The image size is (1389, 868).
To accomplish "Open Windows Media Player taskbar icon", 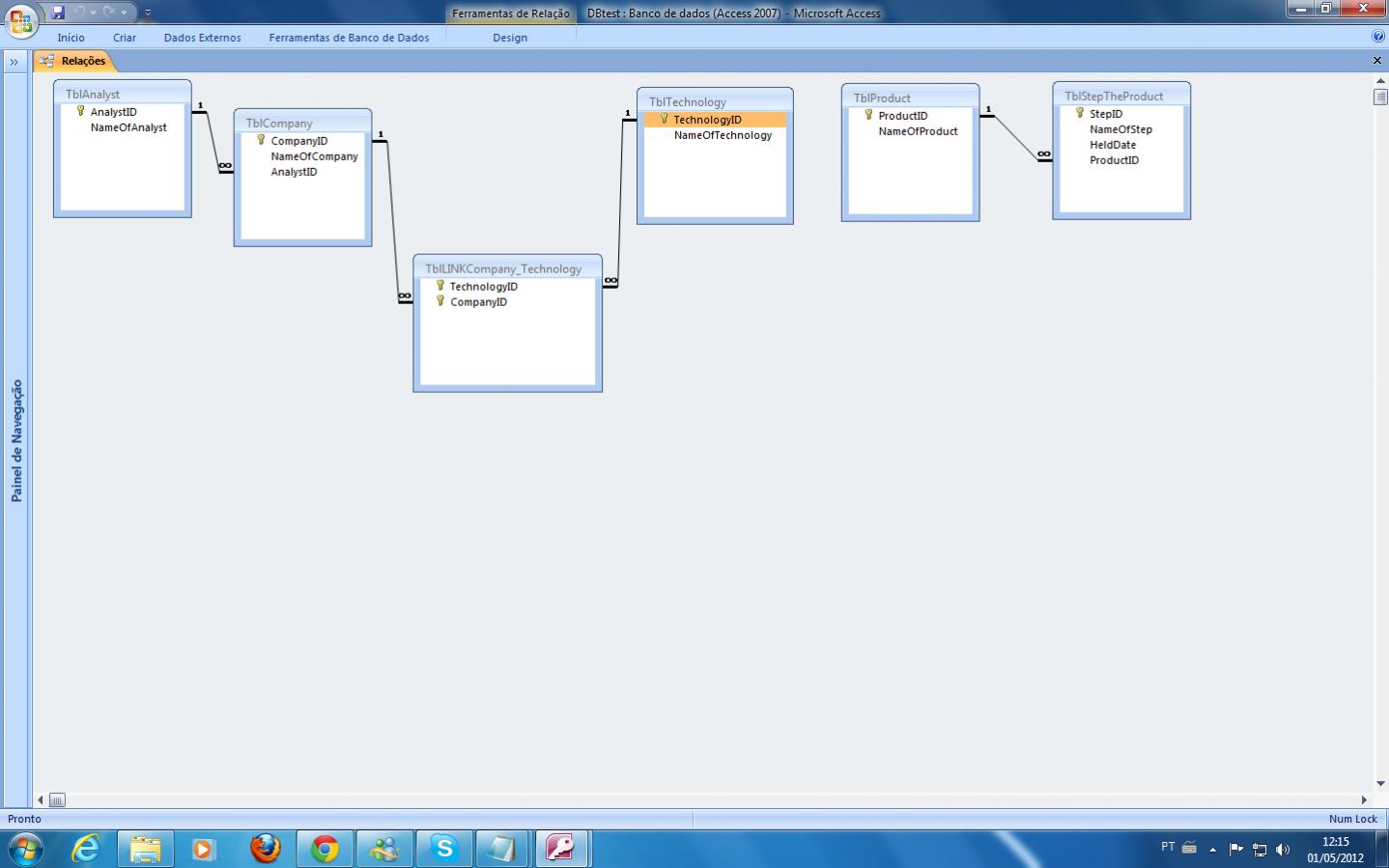I will [x=204, y=849].
